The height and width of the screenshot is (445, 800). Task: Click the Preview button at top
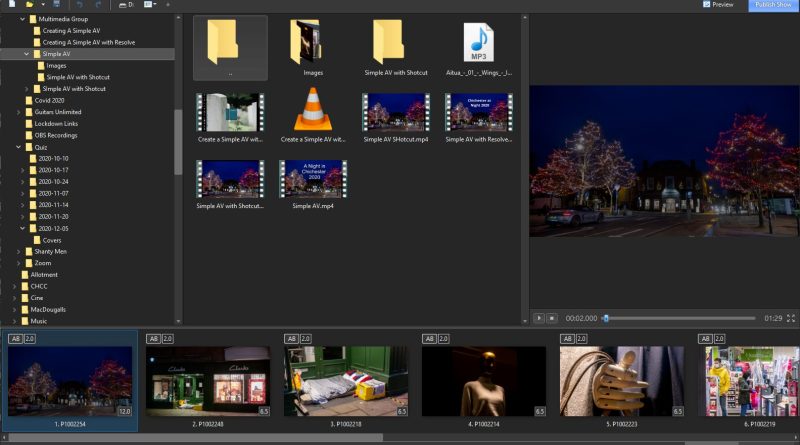[x=718, y=5]
